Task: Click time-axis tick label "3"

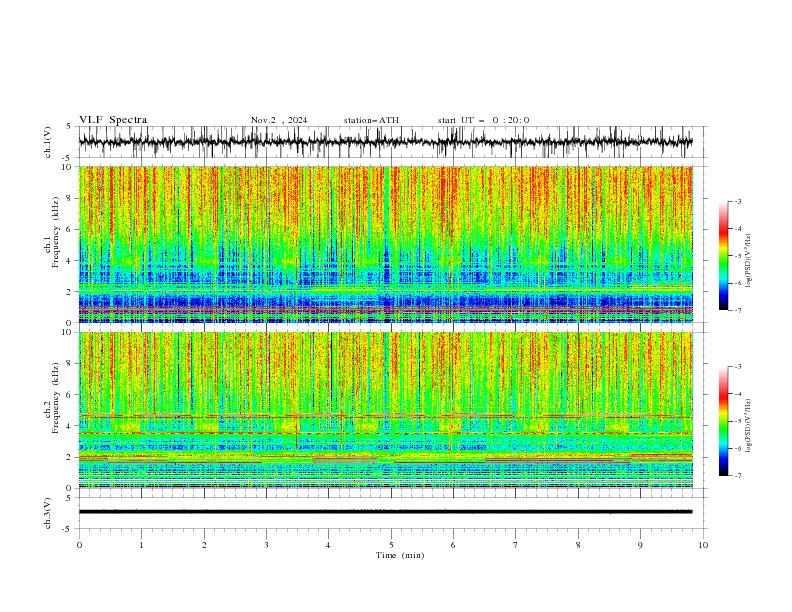Action: (x=266, y=545)
